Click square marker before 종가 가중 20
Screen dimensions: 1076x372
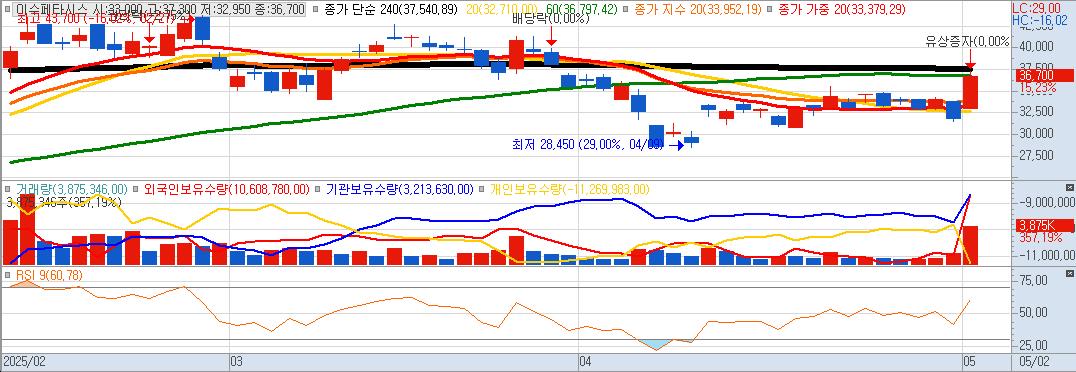click(x=768, y=10)
